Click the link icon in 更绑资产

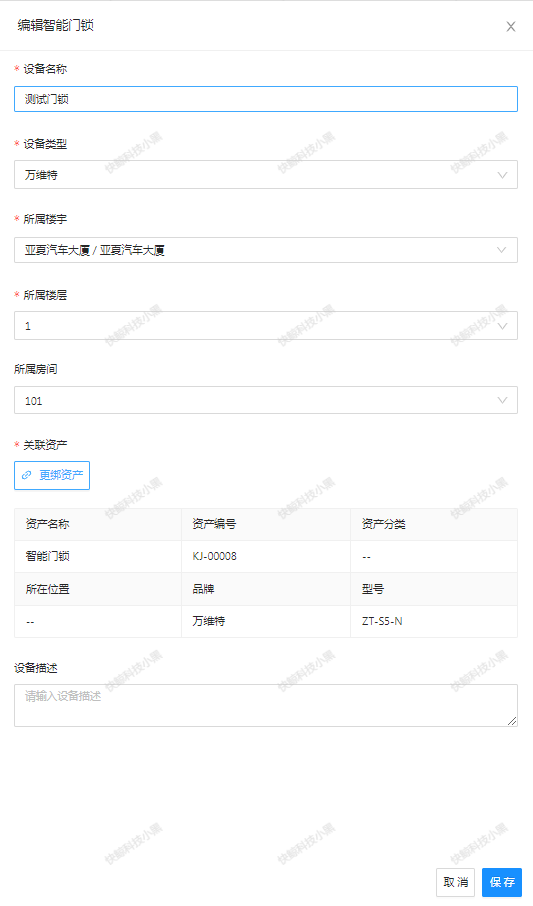(27, 475)
